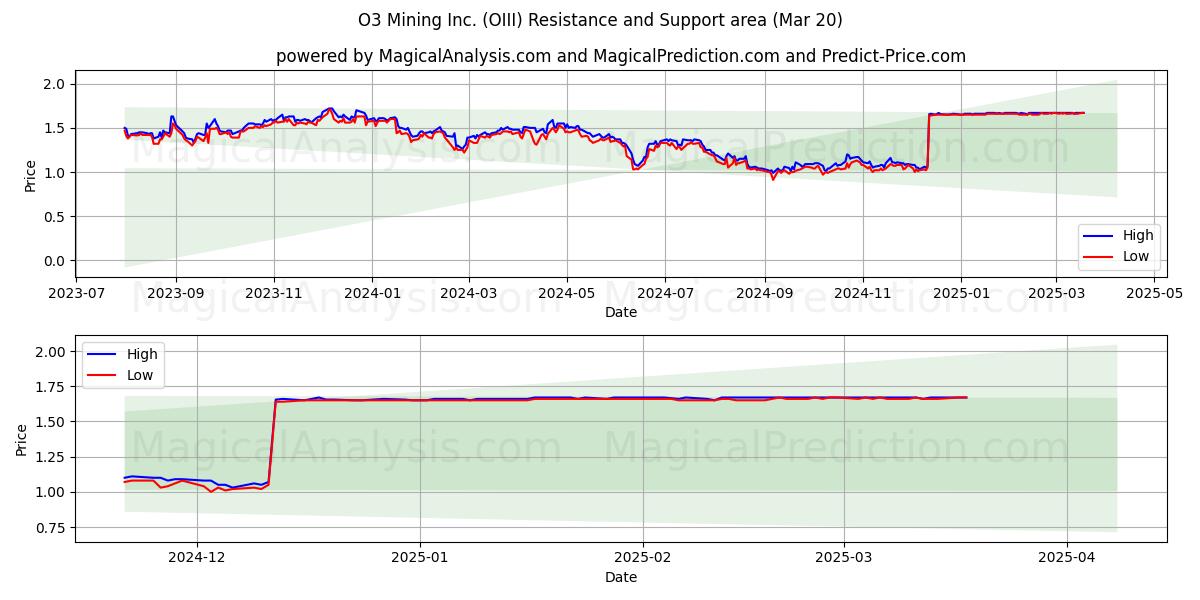Click the 'Date' axis label under the top chart
1200x600 pixels.
click(x=620, y=312)
